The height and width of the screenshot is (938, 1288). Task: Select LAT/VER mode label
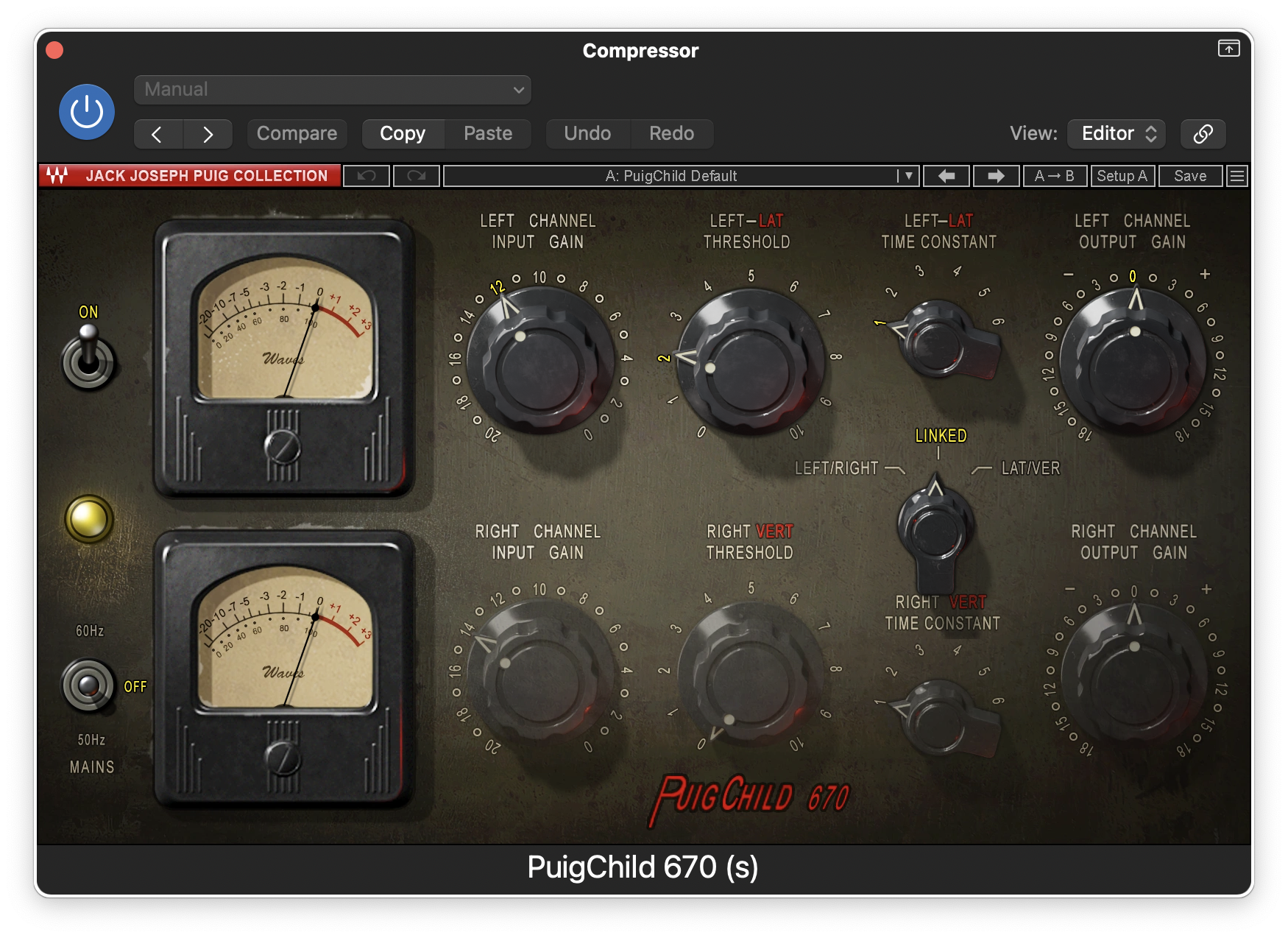1030,468
